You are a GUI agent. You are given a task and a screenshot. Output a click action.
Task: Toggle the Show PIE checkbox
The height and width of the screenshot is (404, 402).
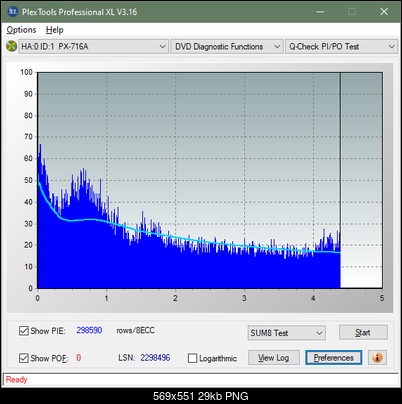coord(24,331)
